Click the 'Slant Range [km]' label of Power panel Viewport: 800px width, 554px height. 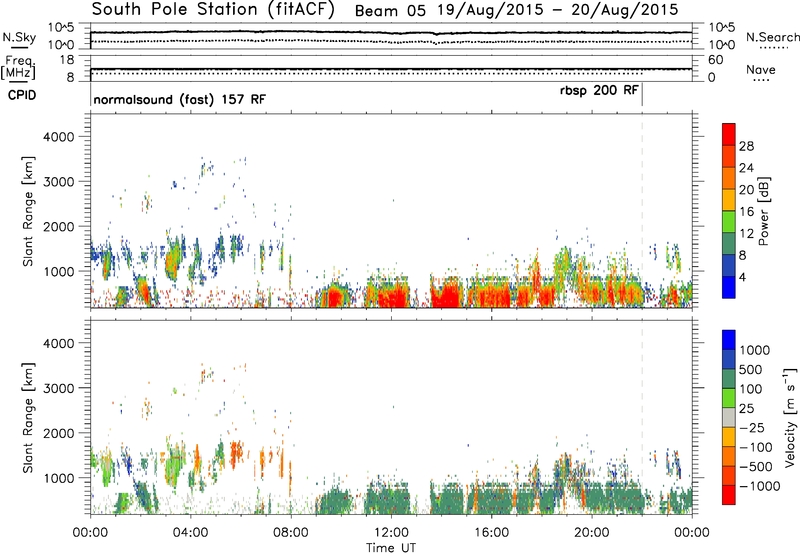pos(28,211)
